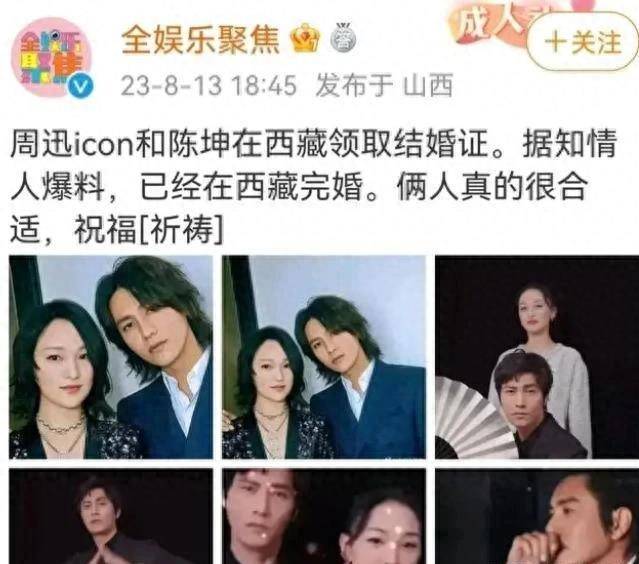The image size is (639, 564).
Task: Open first close-up photo of blue-suited pair
Action: [x=111, y=357]
